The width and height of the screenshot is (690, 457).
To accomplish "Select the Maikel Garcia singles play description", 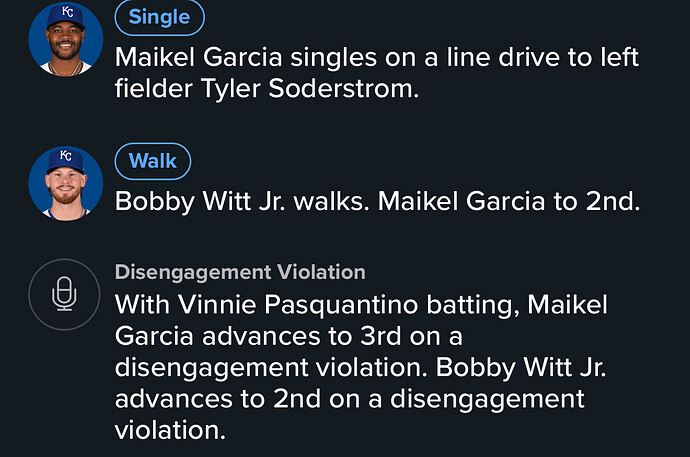I will pos(377,73).
